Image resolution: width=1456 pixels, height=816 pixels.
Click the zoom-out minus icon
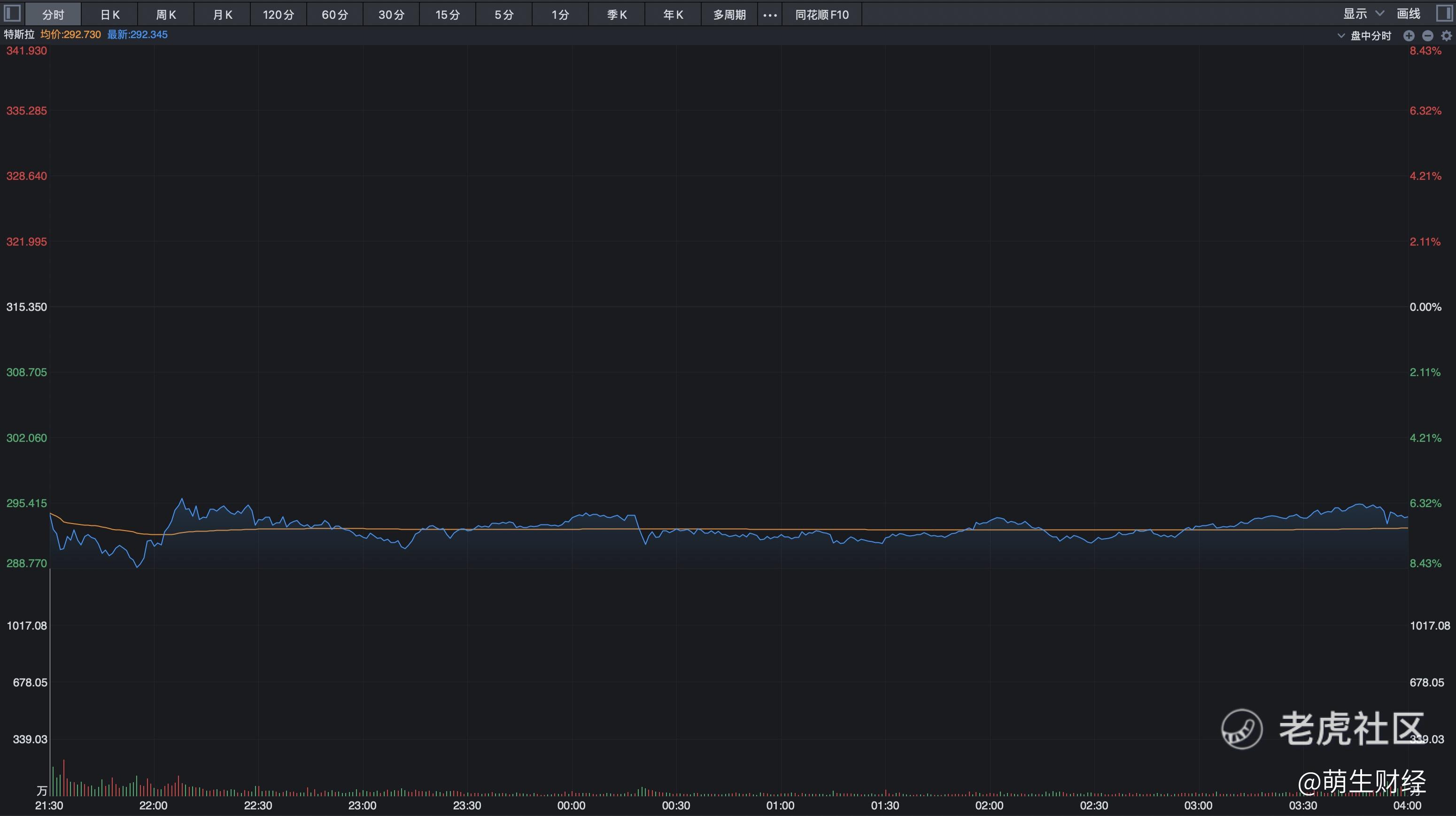tap(1428, 36)
